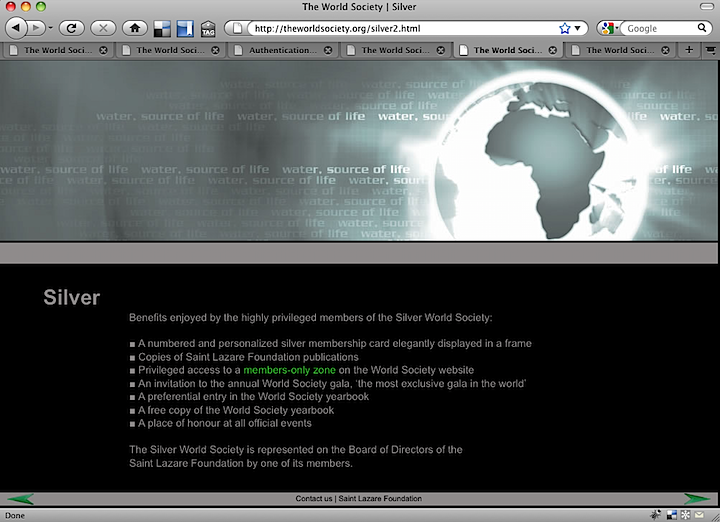Open a new tab with the plus button
The height and width of the screenshot is (522, 720).
click(x=689, y=50)
